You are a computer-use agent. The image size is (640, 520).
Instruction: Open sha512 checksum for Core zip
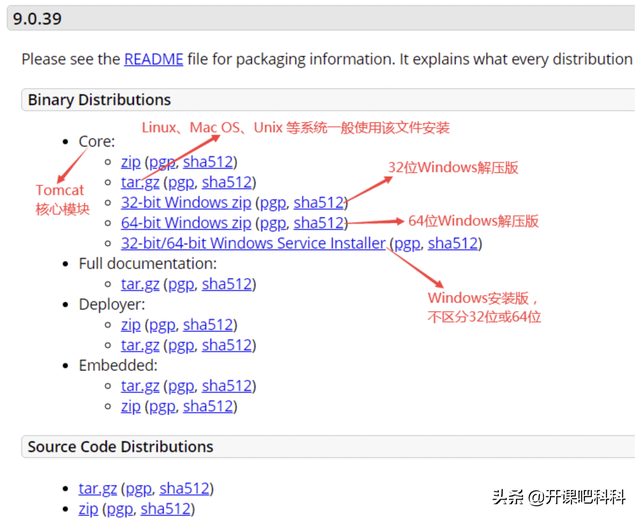click(x=208, y=162)
